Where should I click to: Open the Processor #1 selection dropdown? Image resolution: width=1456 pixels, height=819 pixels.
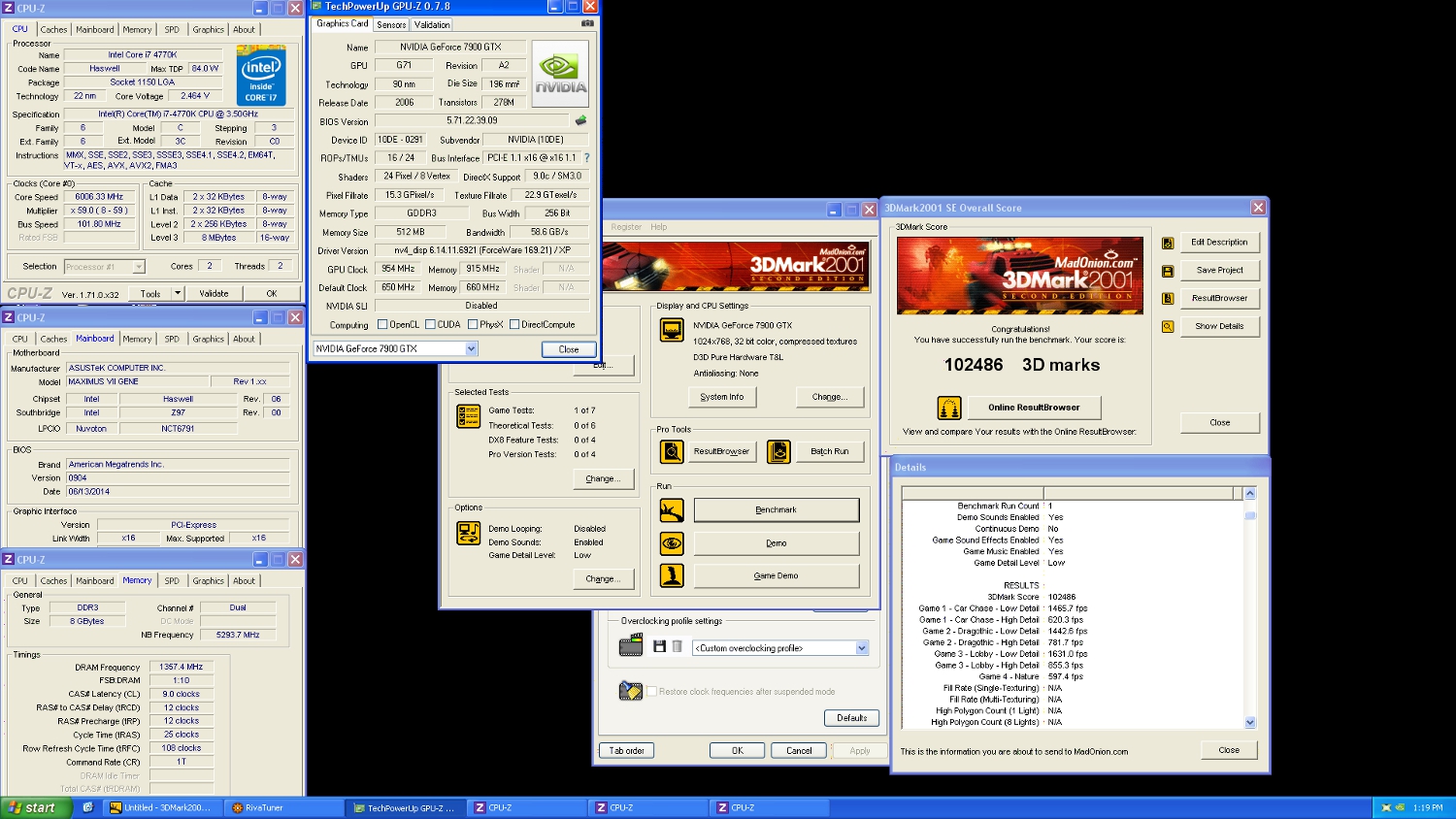[x=139, y=267]
